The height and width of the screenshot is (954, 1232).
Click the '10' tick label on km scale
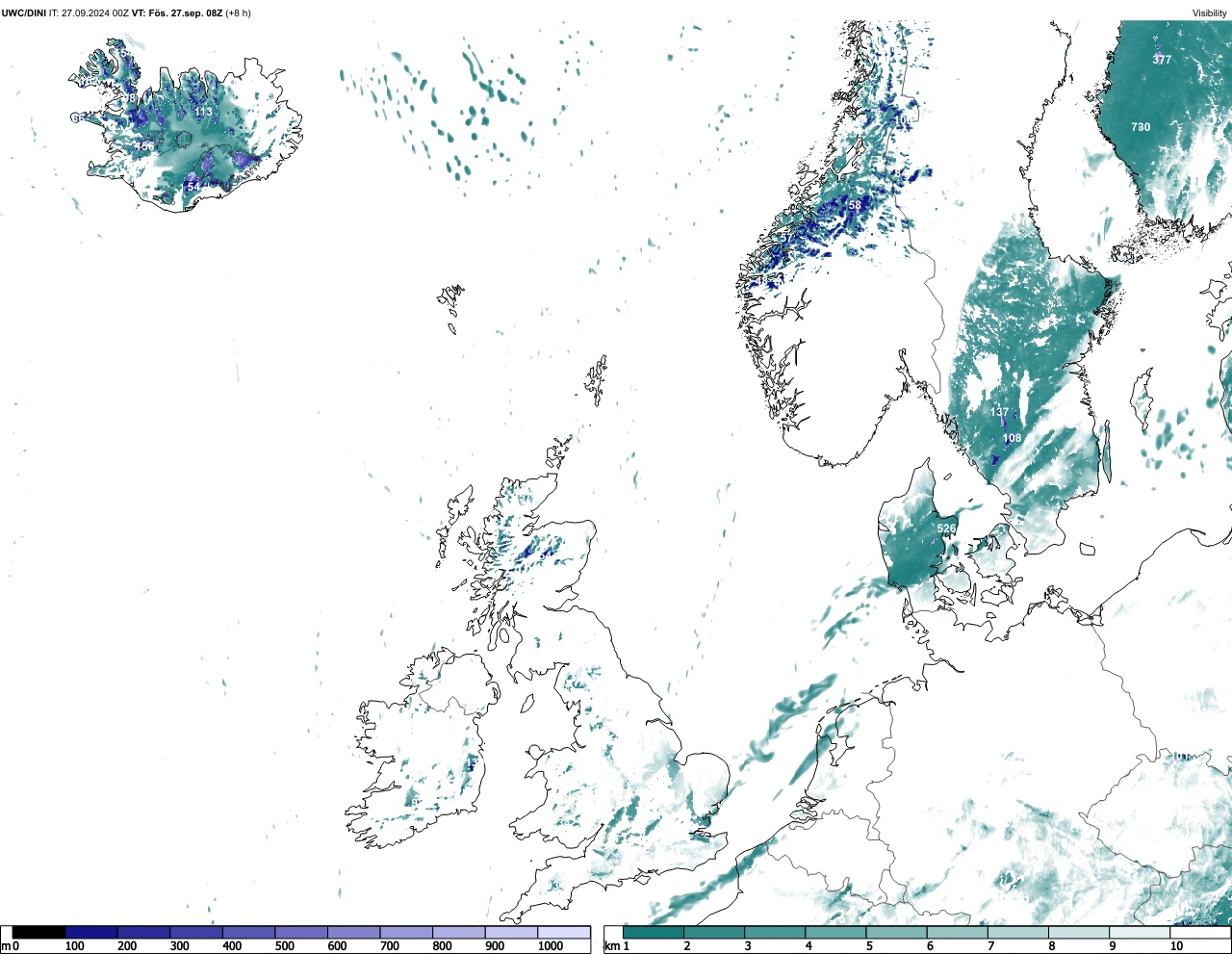(x=1176, y=946)
